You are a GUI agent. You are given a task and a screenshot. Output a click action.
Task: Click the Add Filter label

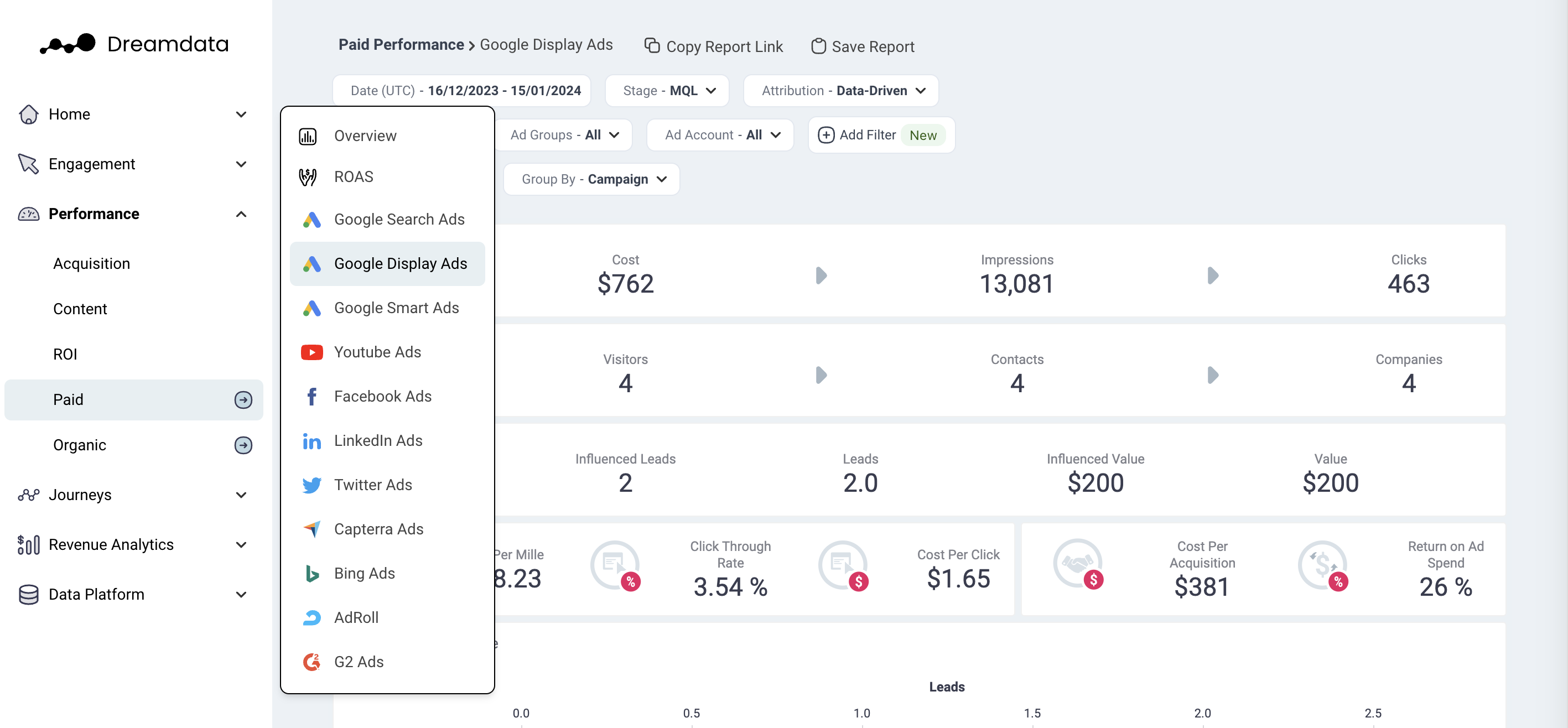(868, 135)
